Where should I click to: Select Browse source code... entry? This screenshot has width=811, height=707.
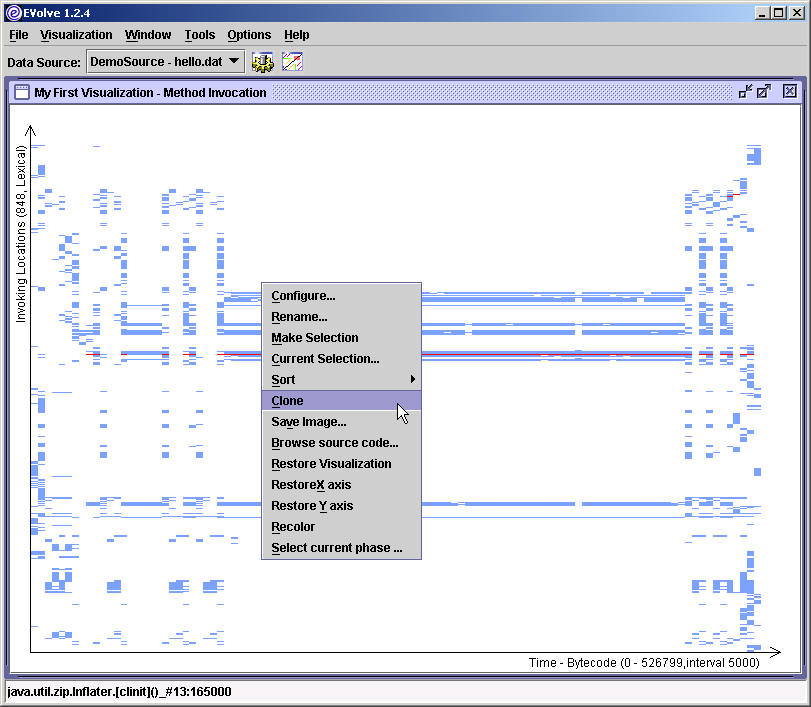coord(341,443)
